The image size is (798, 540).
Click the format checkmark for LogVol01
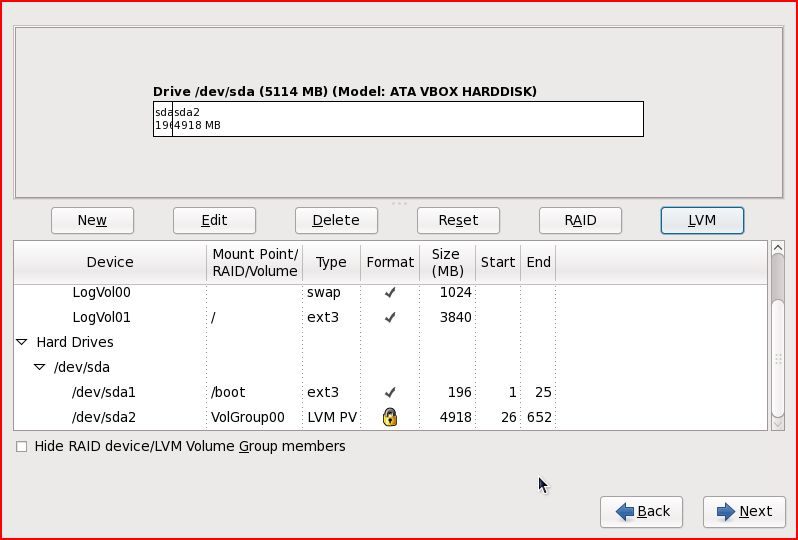tap(390, 318)
